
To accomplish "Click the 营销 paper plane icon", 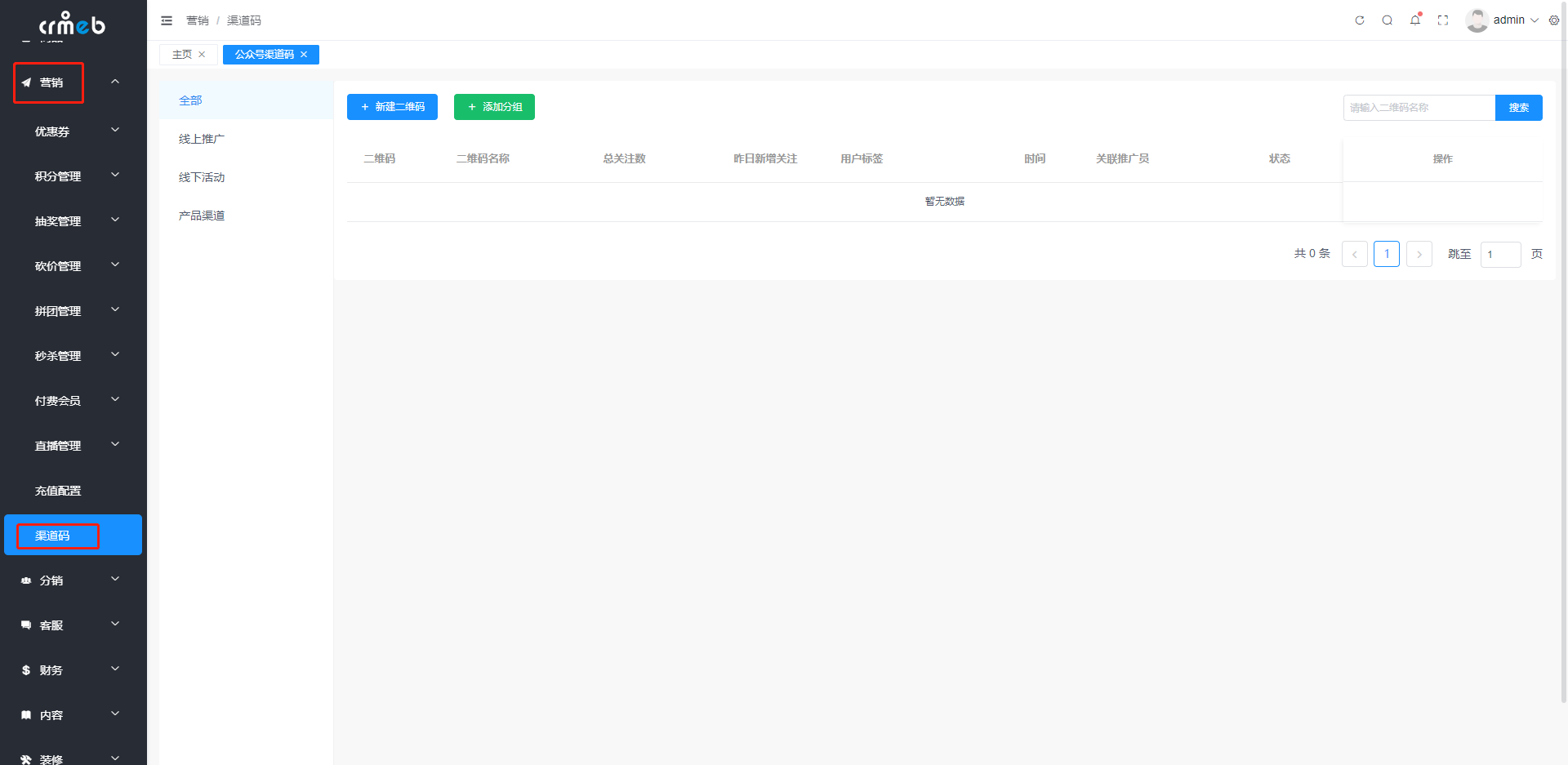I will pos(26,82).
